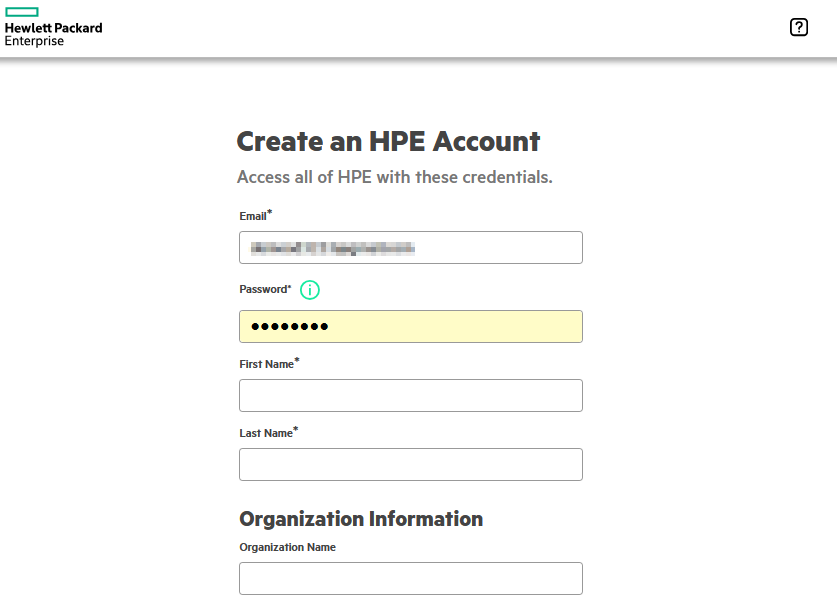Click the blurred email address text
Viewport: 837px width, 602px height.
[x=332, y=248]
